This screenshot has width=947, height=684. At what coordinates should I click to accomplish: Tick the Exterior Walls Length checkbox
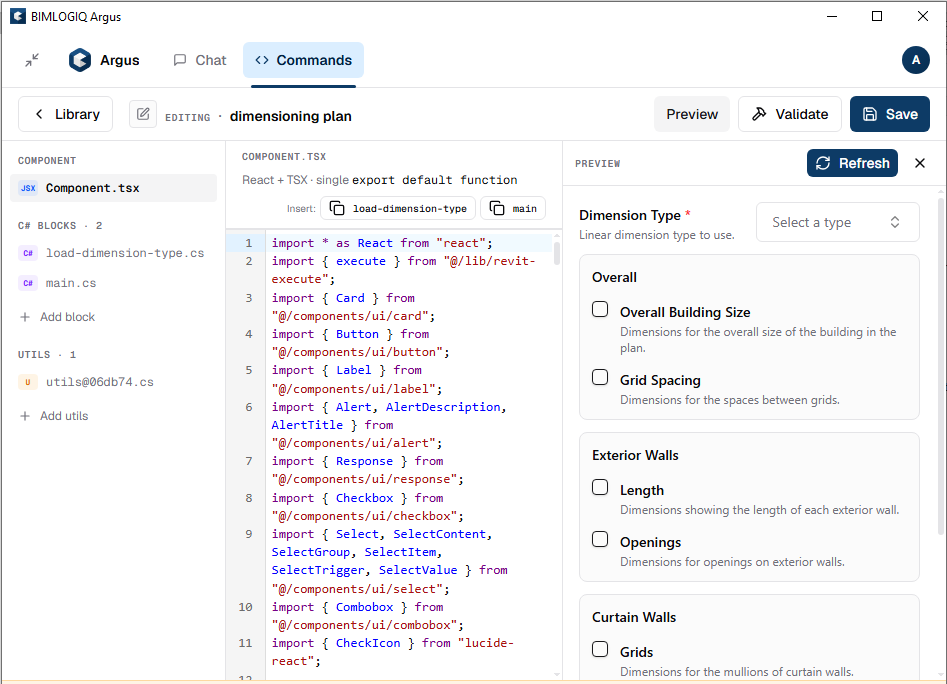[x=600, y=487]
